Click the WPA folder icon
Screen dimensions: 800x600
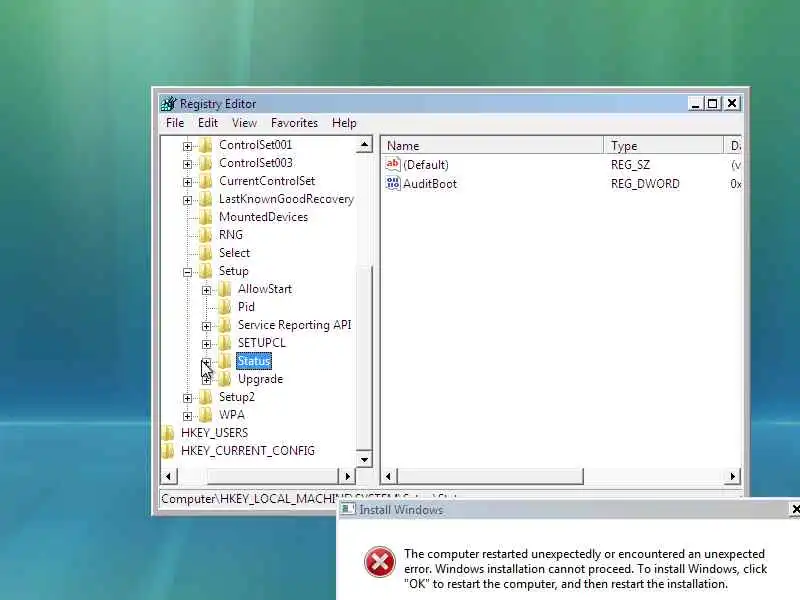click(206, 415)
